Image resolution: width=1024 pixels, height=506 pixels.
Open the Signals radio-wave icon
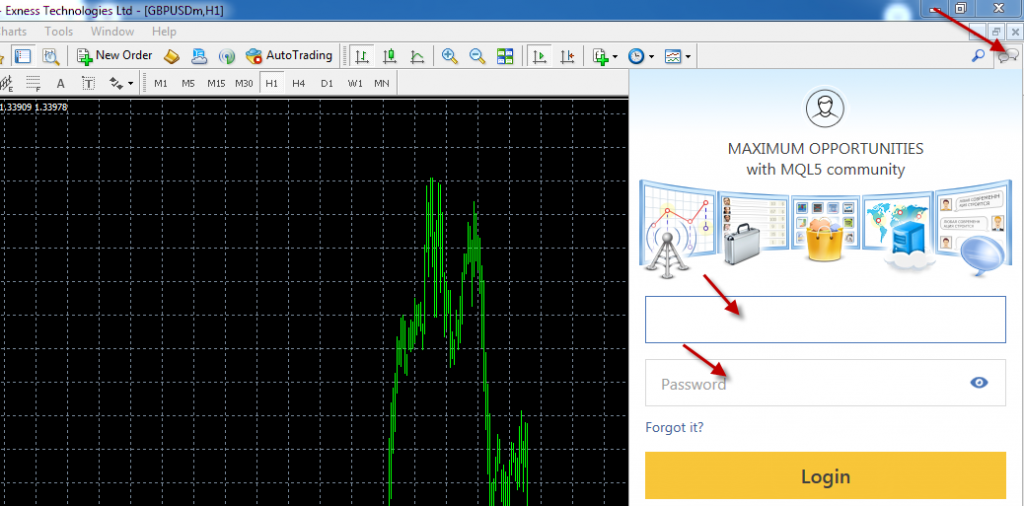click(x=227, y=56)
